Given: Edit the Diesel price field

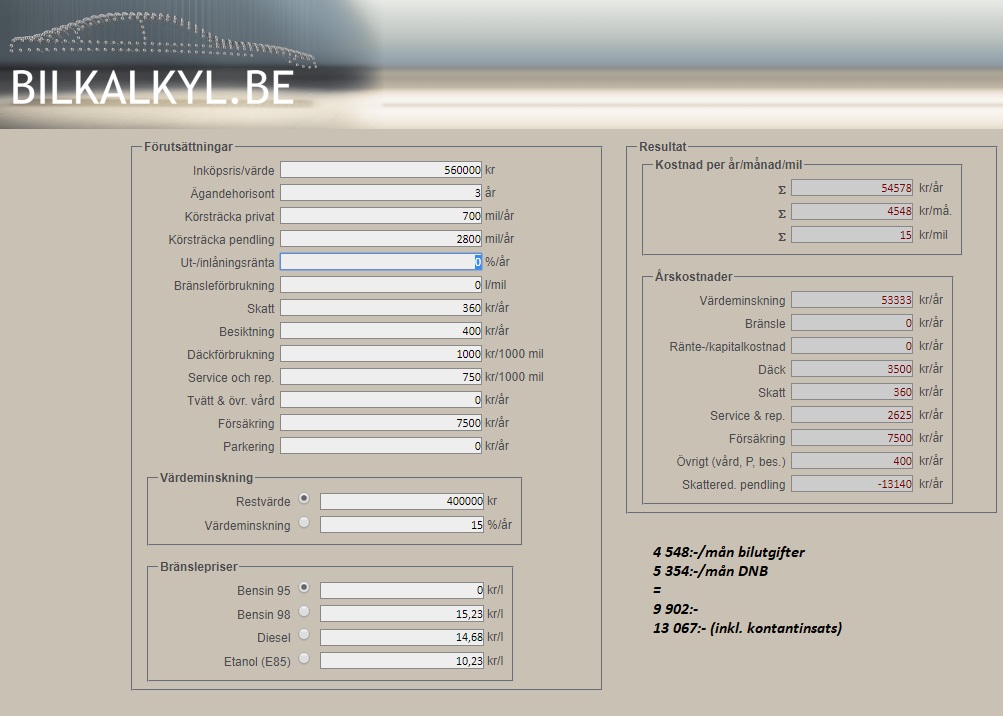Looking at the screenshot, I should tap(401, 636).
